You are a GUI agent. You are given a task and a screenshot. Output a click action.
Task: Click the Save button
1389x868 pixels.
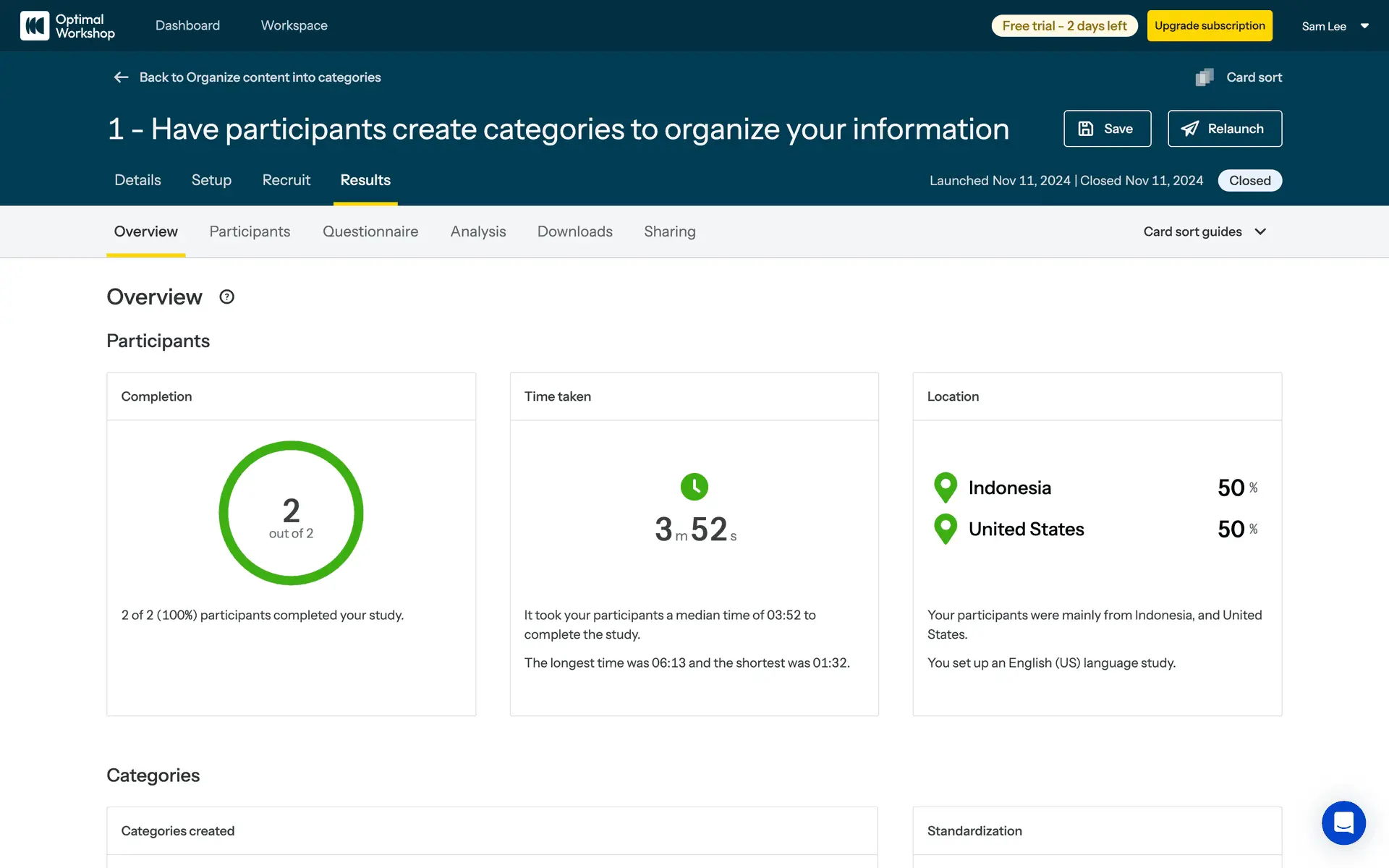[x=1107, y=129]
